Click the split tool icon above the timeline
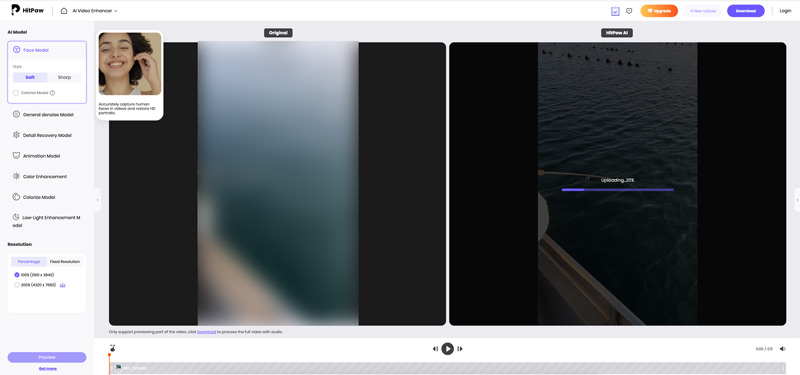Screen dimensions: 800x375 (113, 348)
